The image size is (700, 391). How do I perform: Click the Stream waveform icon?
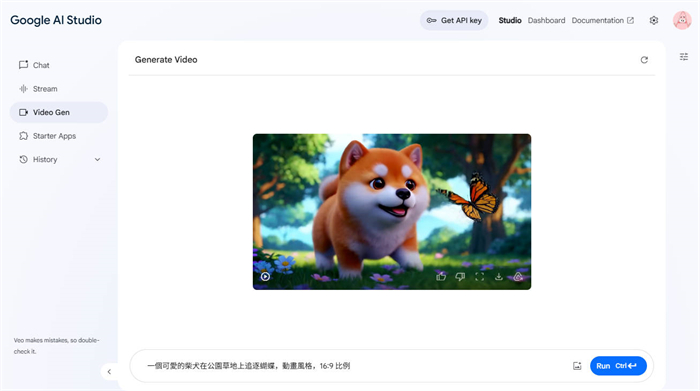[x=23, y=89]
